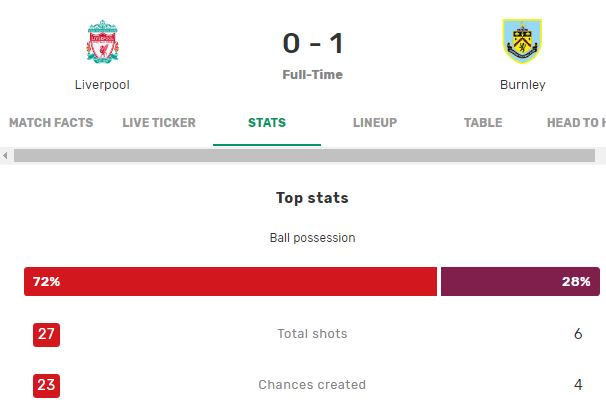Viewport: 606px width, 404px height.
Task: Open the Head to Head tab
Action: click(576, 123)
